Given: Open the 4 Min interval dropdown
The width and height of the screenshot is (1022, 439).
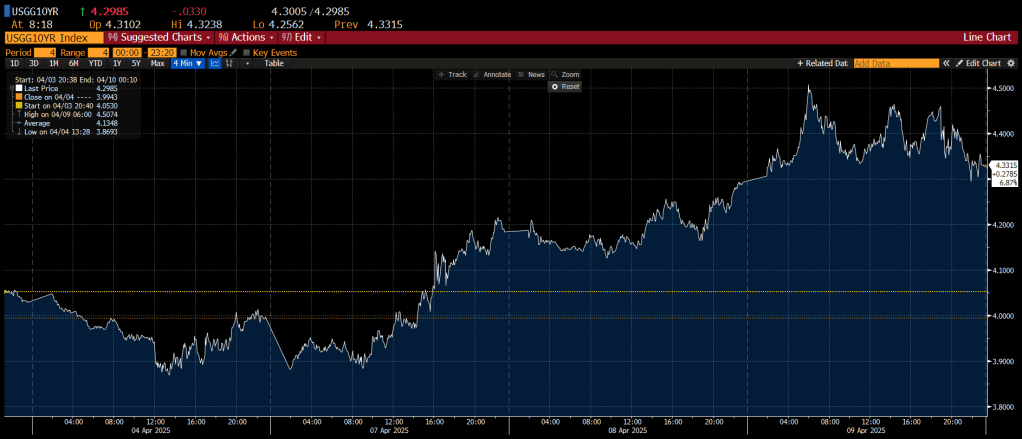Looking at the screenshot, I should pyautogui.click(x=187, y=63).
